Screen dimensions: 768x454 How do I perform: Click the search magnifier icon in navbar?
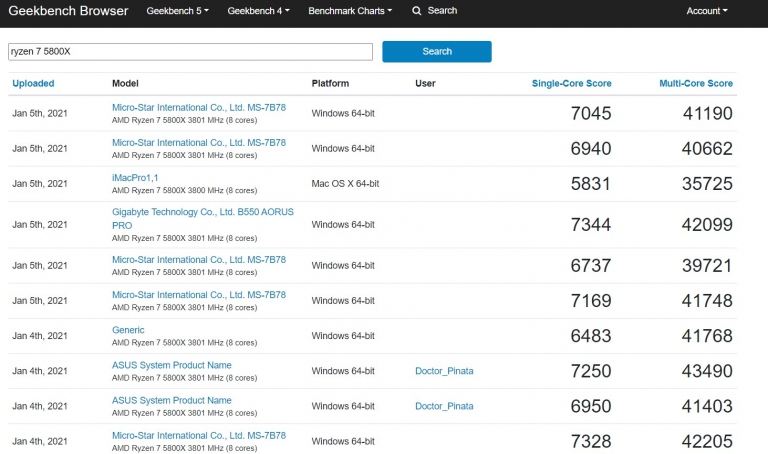416,11
